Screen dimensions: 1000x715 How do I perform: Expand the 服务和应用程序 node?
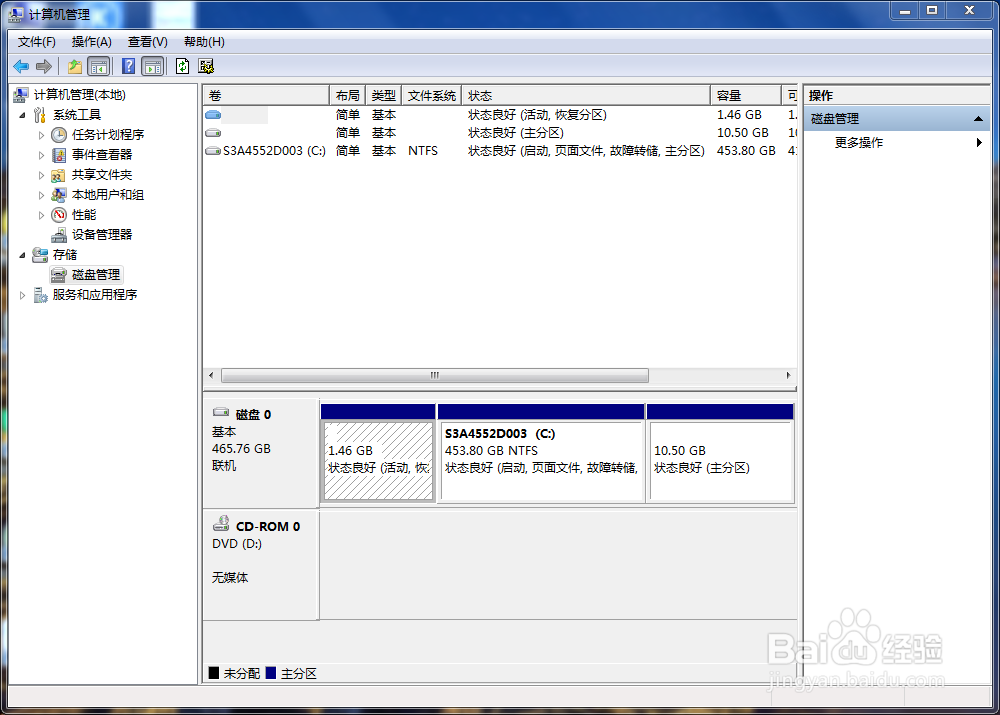click(x=22, y=295)
